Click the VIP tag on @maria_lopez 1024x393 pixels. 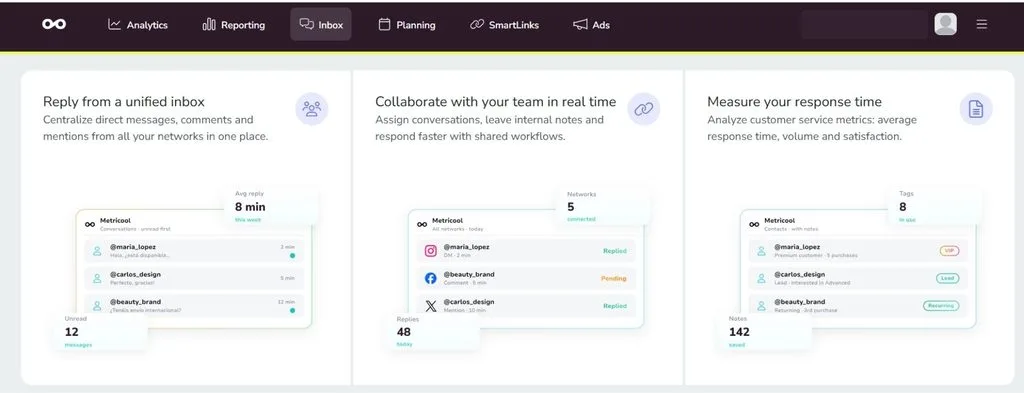(949, 251)
